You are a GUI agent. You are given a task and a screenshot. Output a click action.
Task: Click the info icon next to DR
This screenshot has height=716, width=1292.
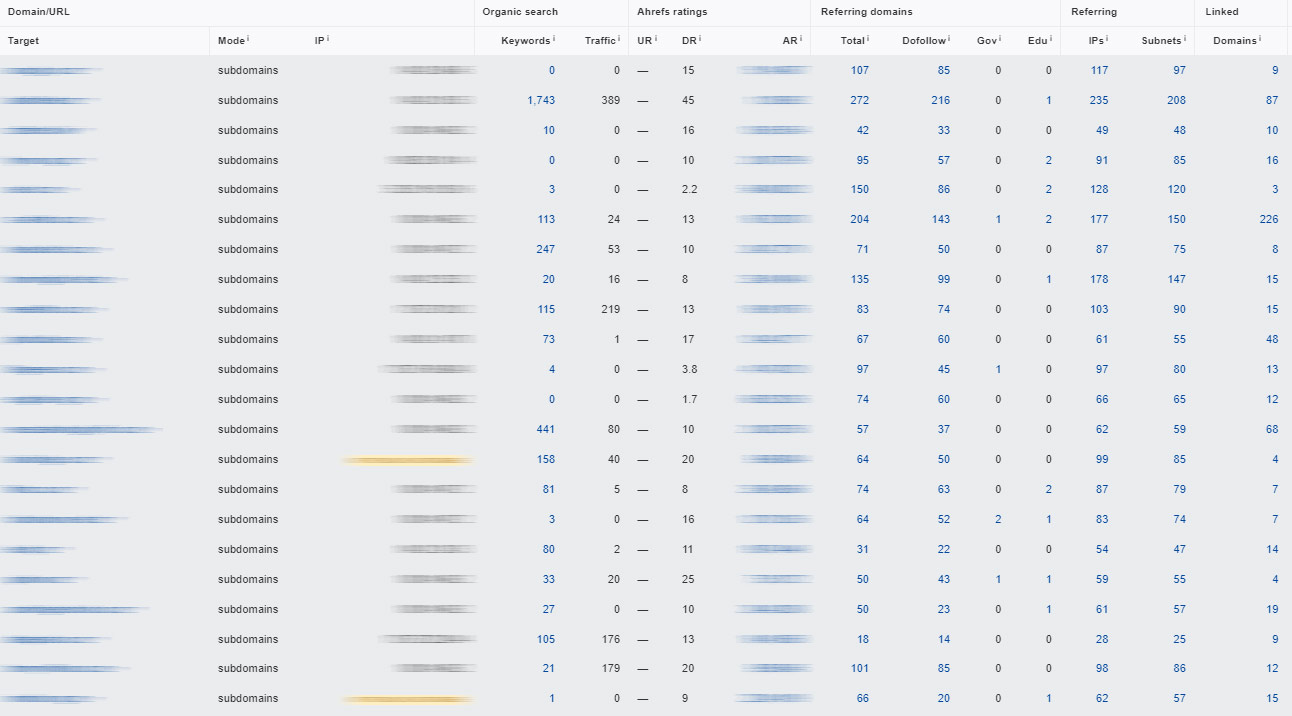coord(700,39)
